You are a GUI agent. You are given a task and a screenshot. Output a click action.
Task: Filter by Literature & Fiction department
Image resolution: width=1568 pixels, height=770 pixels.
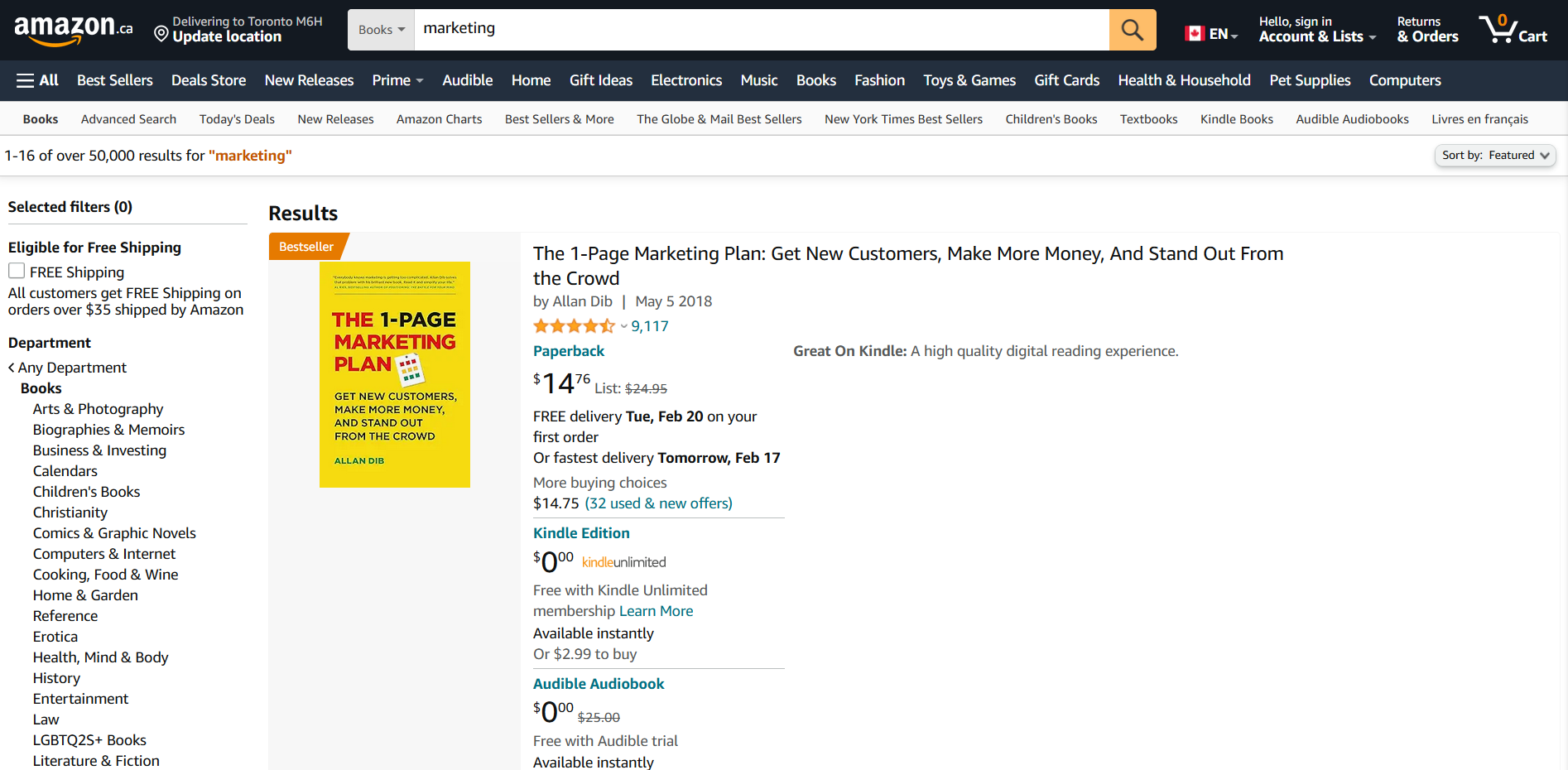tap(96, 761)
